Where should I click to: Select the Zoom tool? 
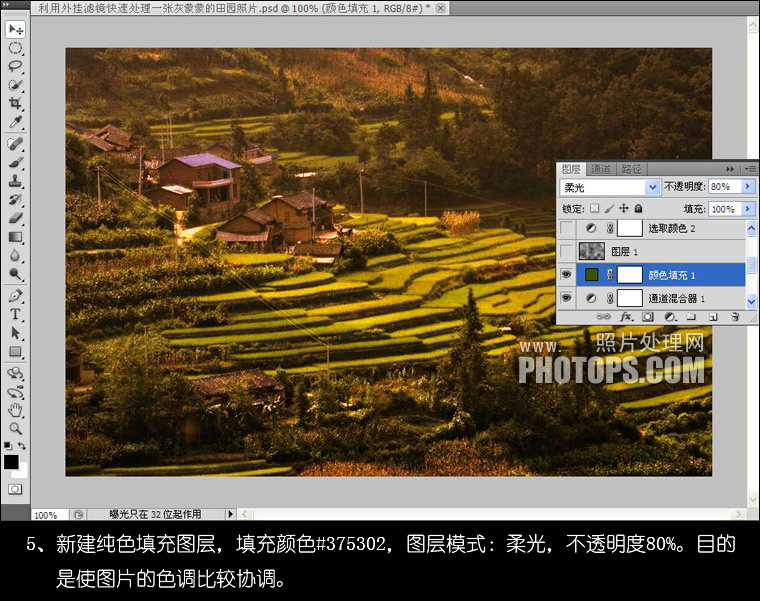tap(16, 428)
